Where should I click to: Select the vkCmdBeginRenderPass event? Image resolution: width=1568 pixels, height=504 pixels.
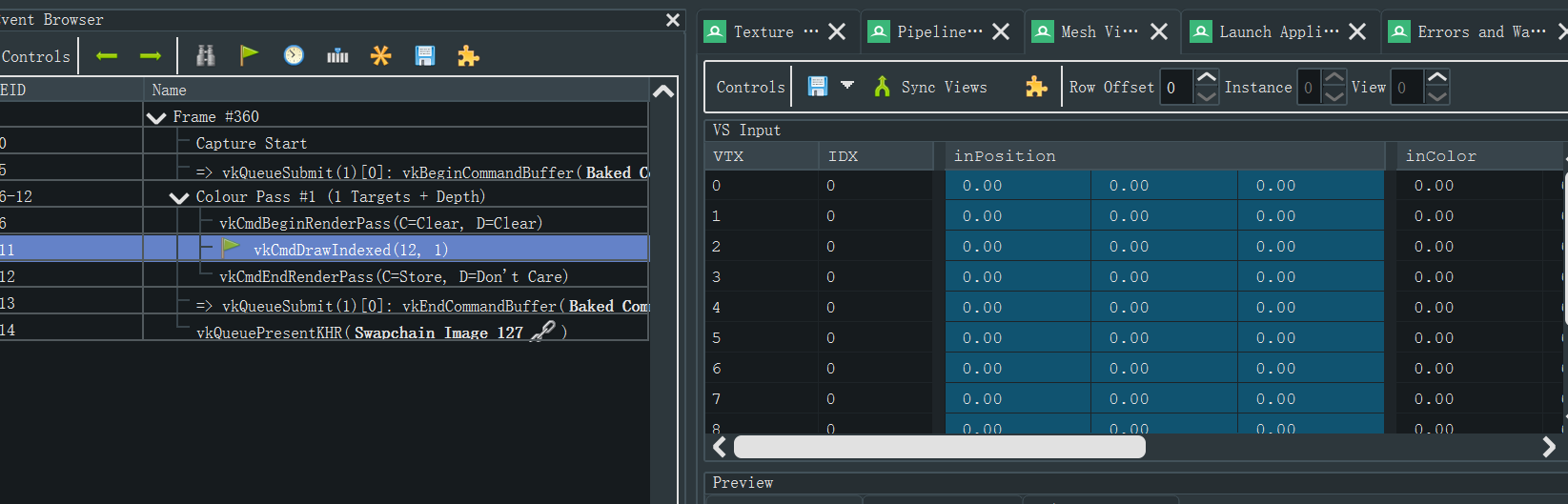(381, 224)
